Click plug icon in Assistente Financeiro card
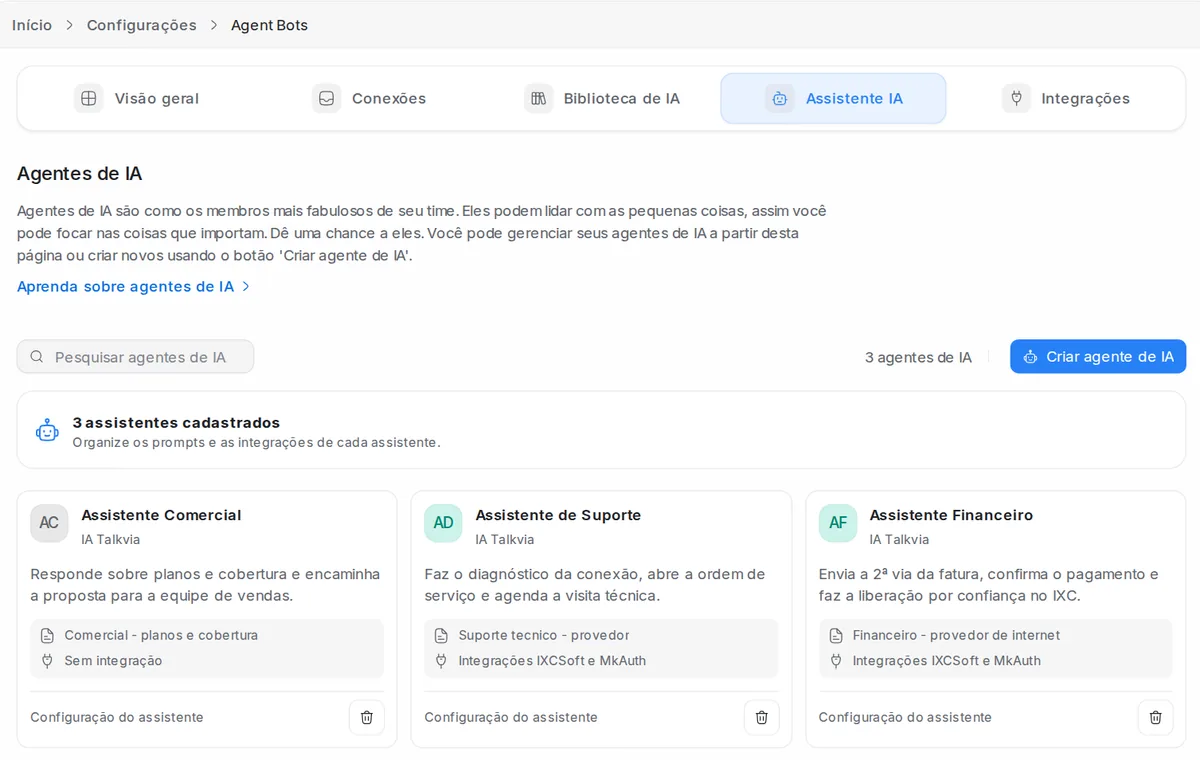The image size is (1200, 760). 836,661
